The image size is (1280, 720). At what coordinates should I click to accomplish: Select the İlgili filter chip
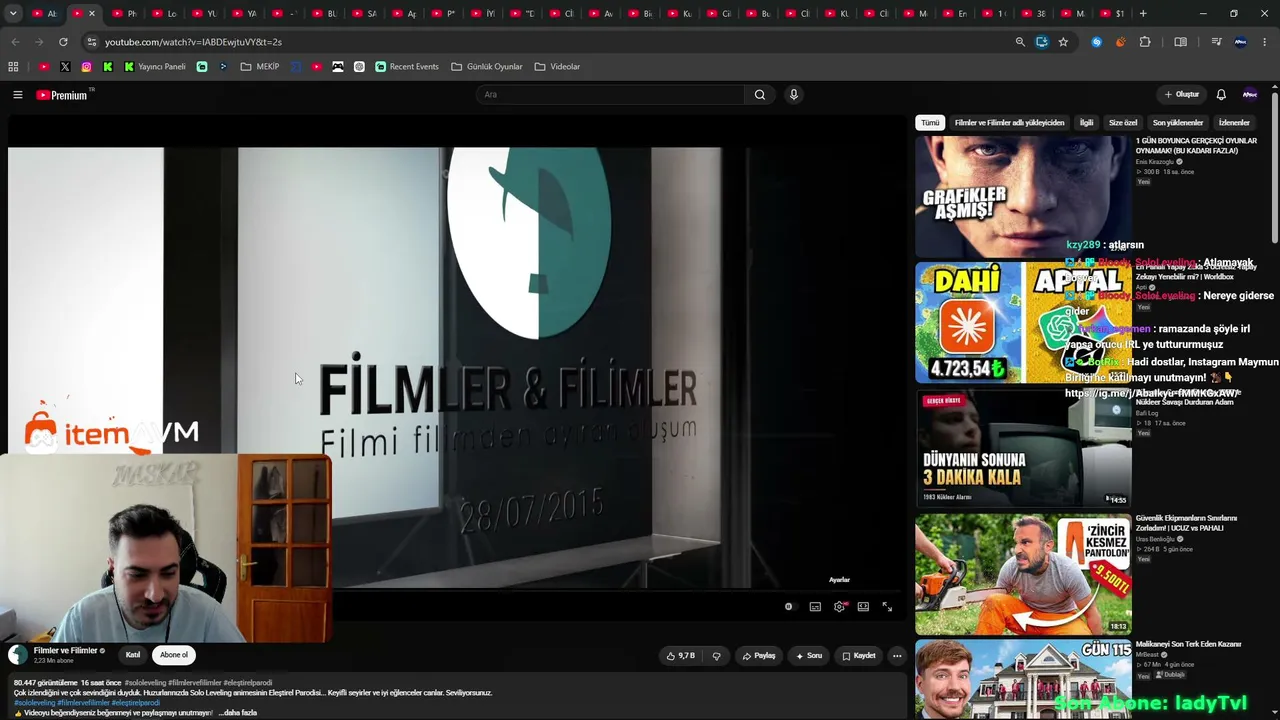pyautogui.click(x=1086, y=123)
